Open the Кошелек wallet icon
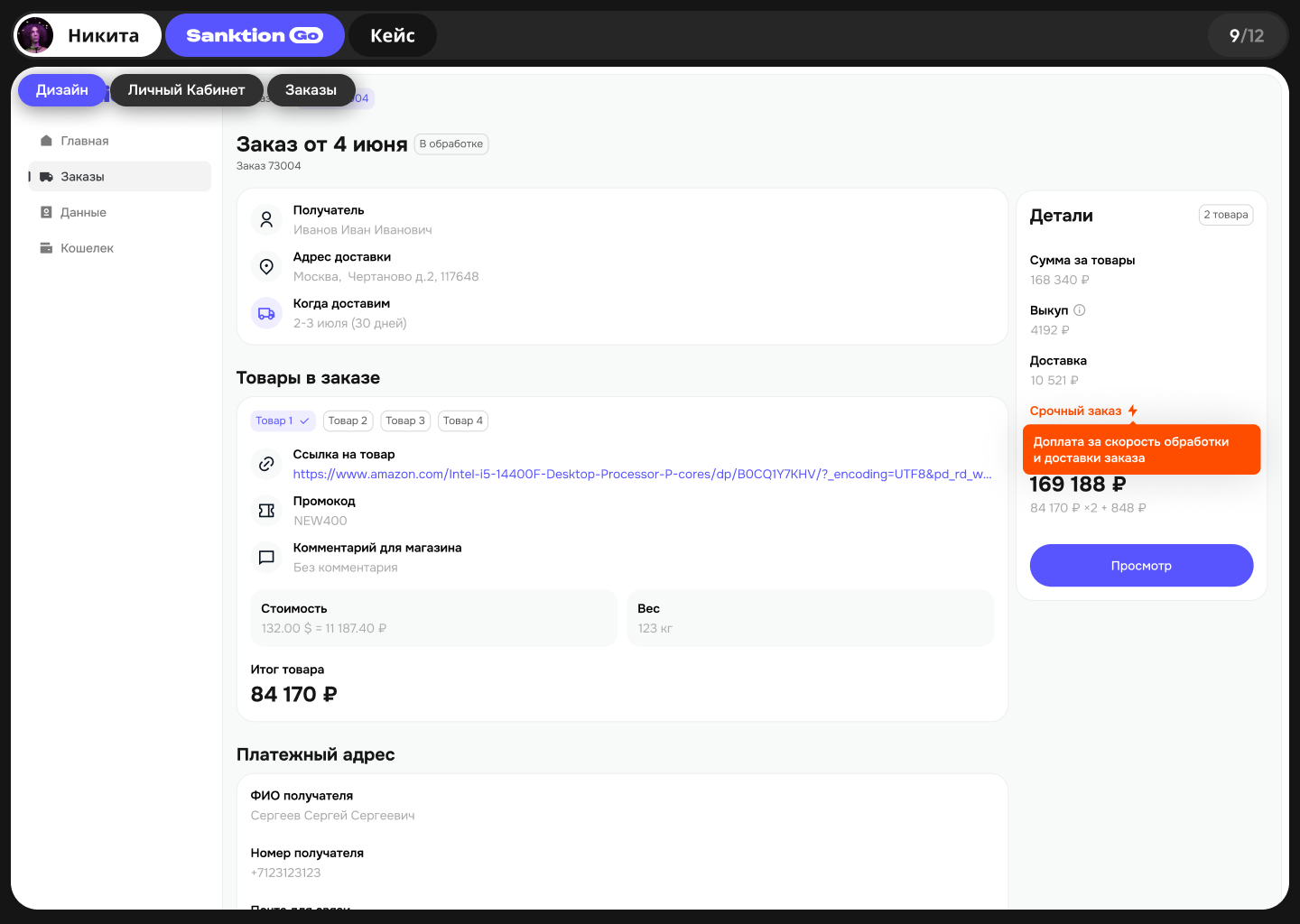 [46, 247]
